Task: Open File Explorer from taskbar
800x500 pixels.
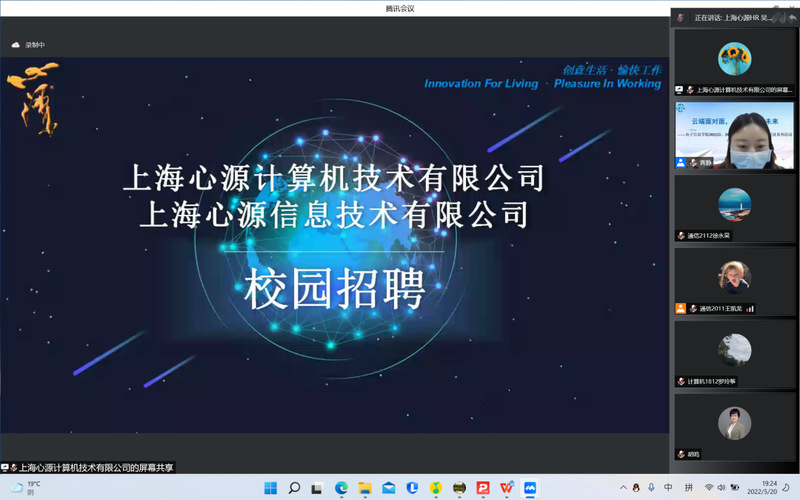Action: [x=365, y=488]
